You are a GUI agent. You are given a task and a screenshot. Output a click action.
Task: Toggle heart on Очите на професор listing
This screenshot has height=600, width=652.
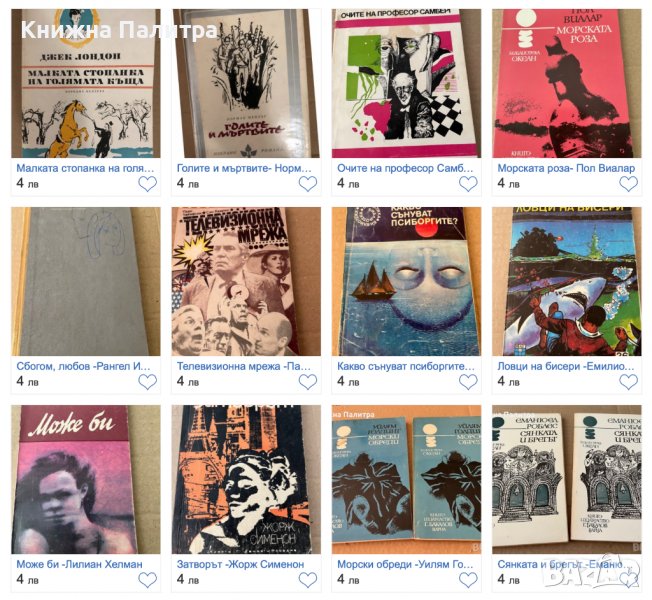468,184
